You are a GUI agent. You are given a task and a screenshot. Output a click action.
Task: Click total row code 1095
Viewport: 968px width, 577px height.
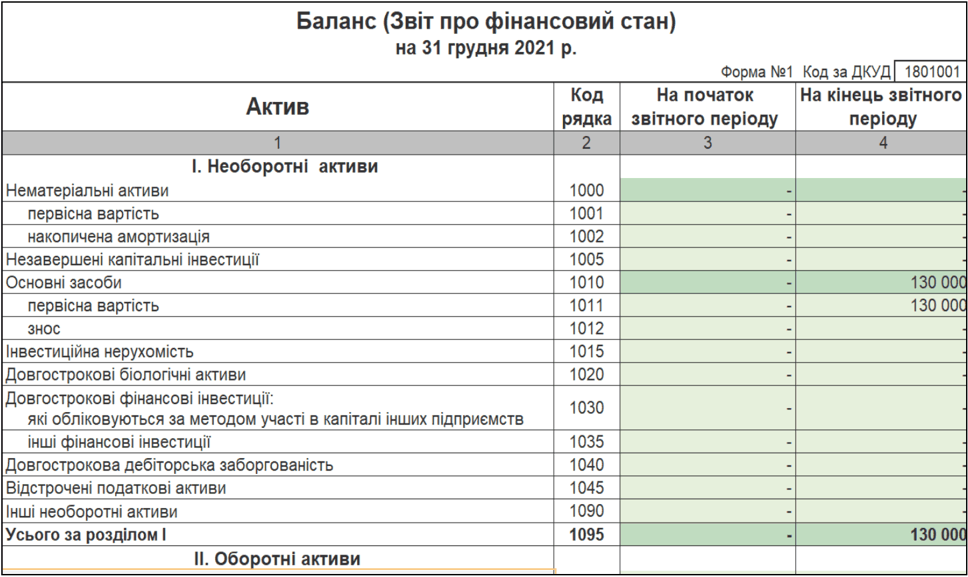[x=586, y=534]
